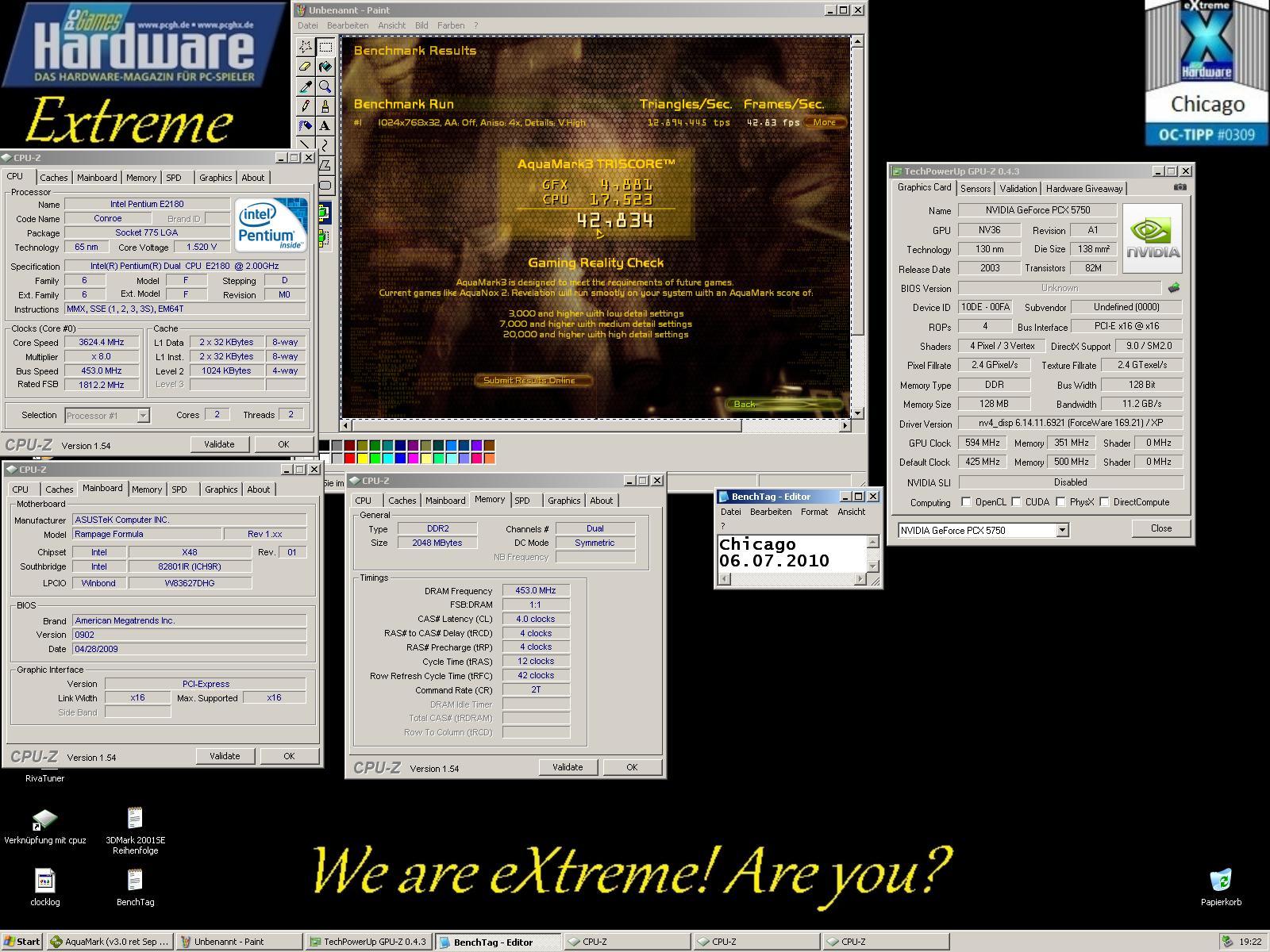Image resolution: width=1270 pixels, height=952 pixels.
Task: Click OK in CPU-Z mainboard window
Action: [x=289, y=756]
